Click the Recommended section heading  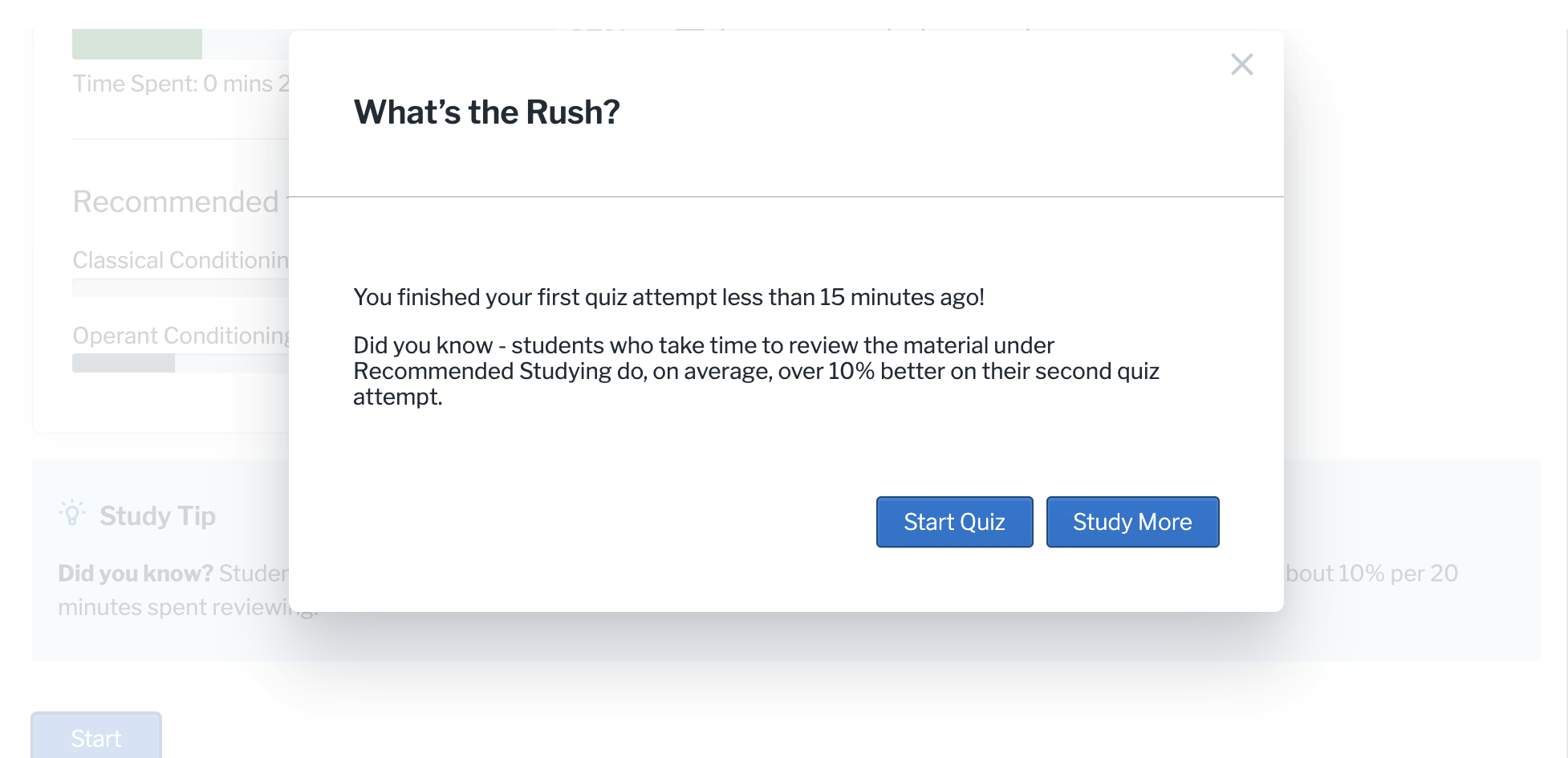[174, 202]
